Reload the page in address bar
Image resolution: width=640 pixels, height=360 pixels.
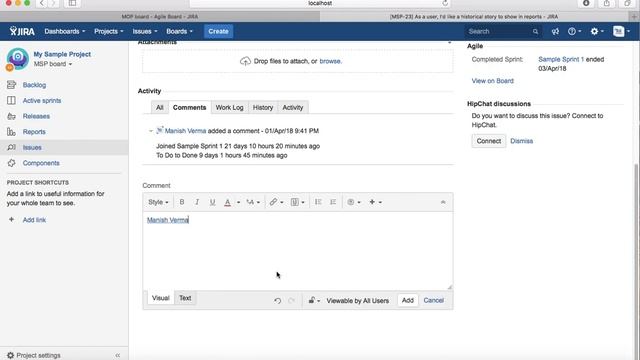(x=445, y=3)
